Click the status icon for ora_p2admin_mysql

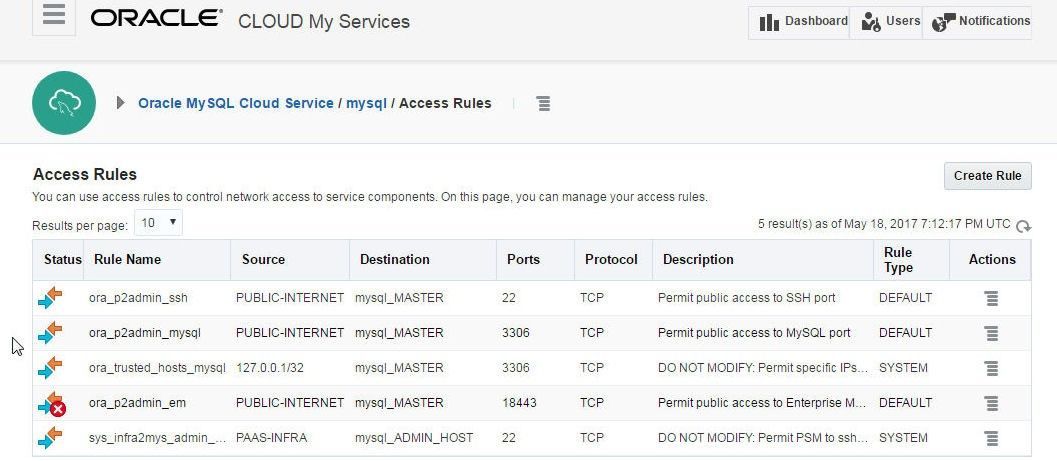click(x=50, y=333)
